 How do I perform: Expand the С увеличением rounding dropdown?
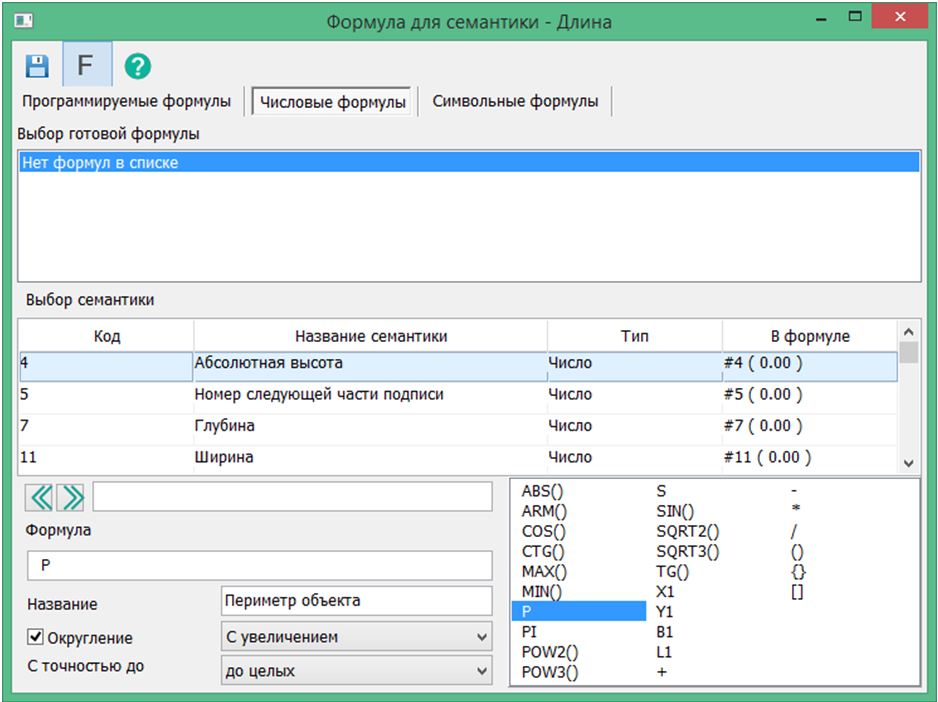[356, 636]
